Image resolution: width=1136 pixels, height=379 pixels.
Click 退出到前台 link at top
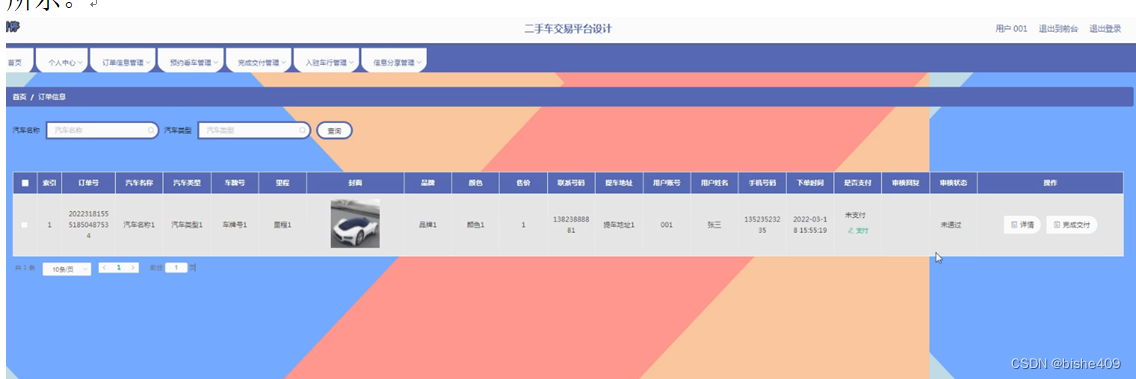click(x=1058, y=29)
